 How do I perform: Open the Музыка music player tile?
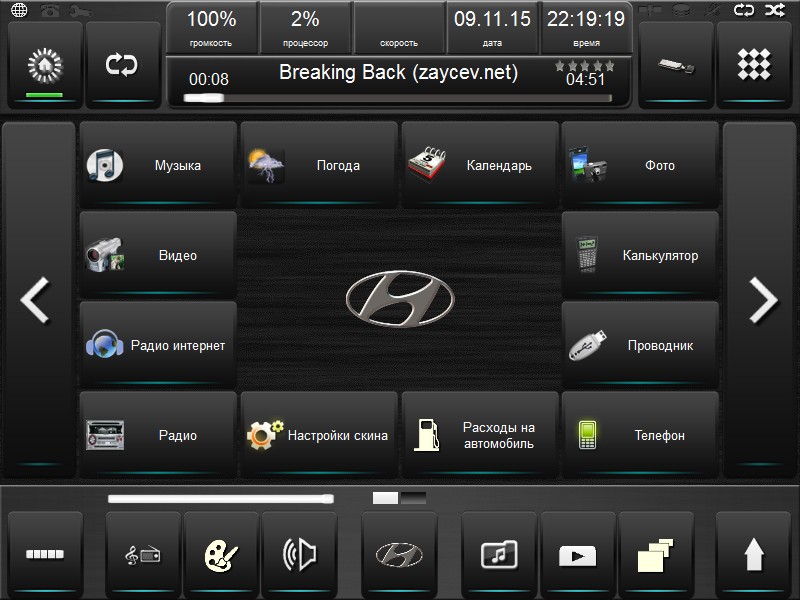point(158,164)
